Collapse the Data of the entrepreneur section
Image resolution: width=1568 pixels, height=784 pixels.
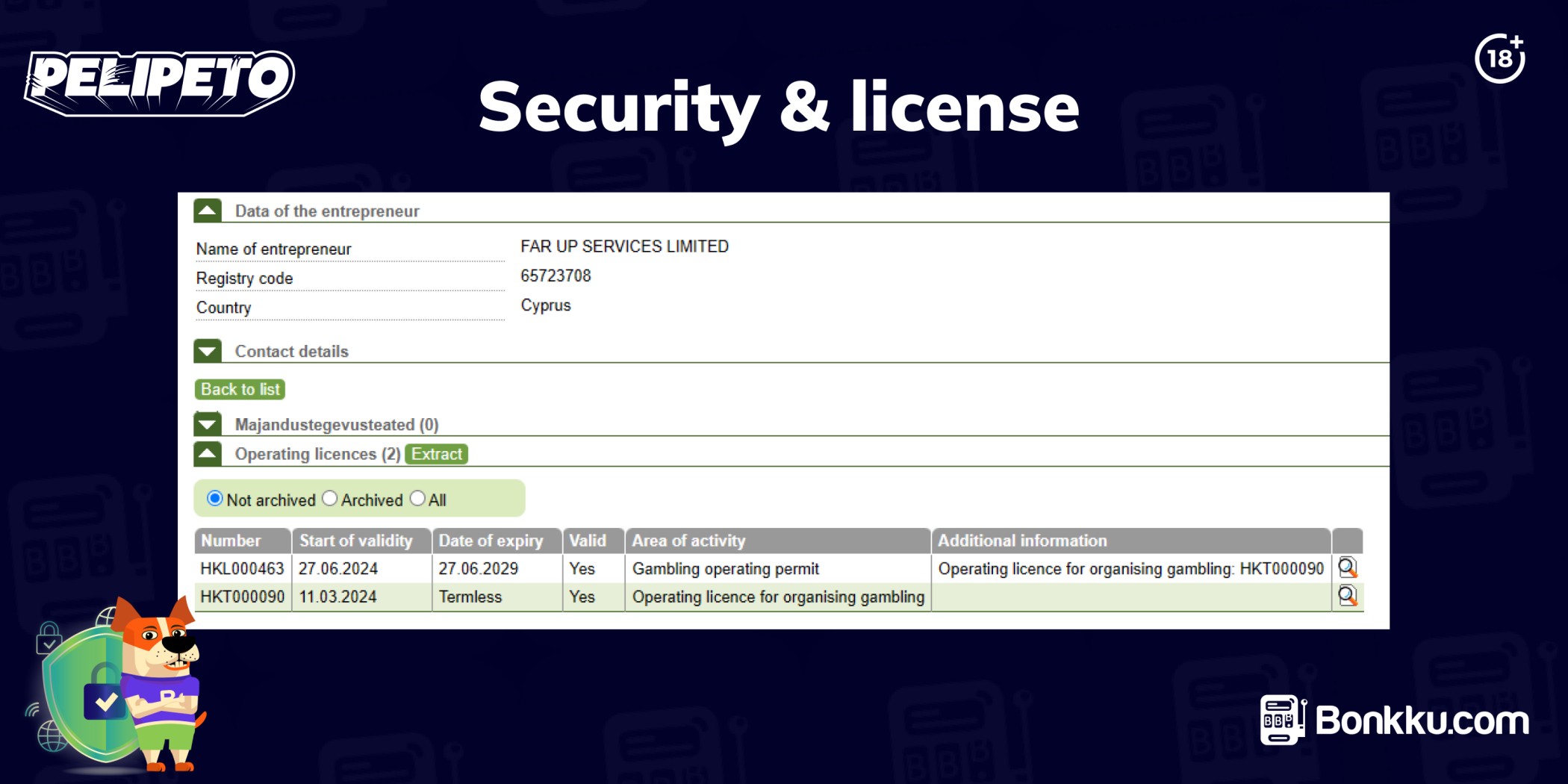pos(208,211)
